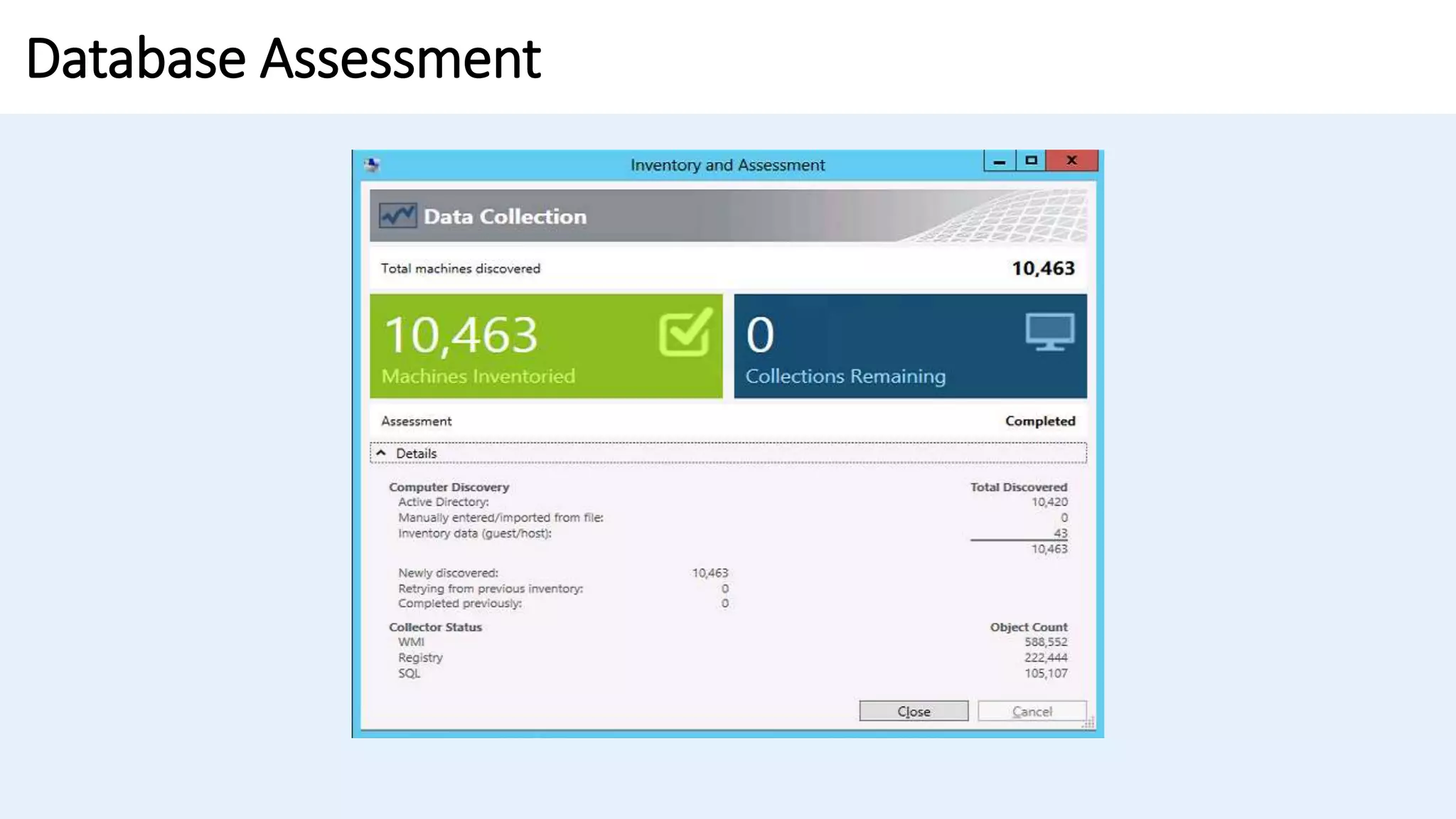Click the Manually entered/imported from file label

coord(500,518)
